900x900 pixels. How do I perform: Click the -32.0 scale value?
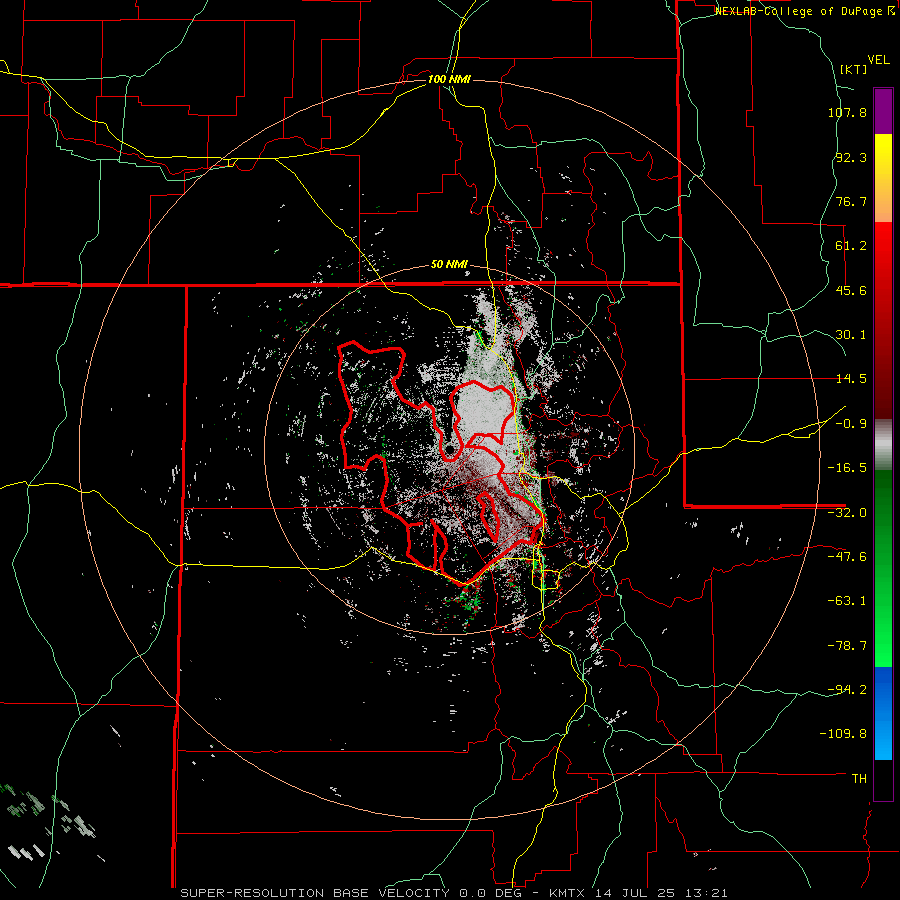[847, 513]
